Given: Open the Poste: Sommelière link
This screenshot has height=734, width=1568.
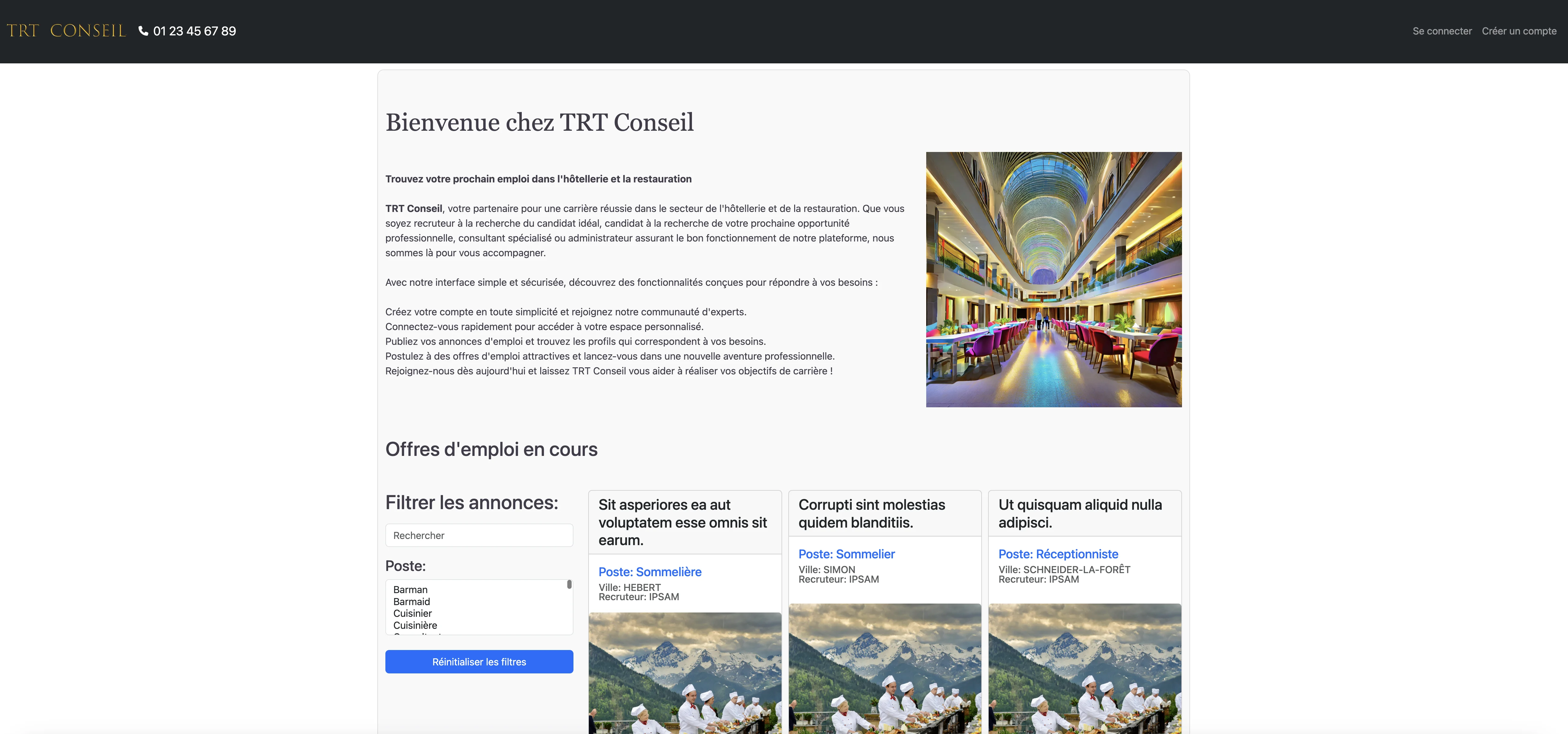Looking at the screenshot, I should point(649,572).
